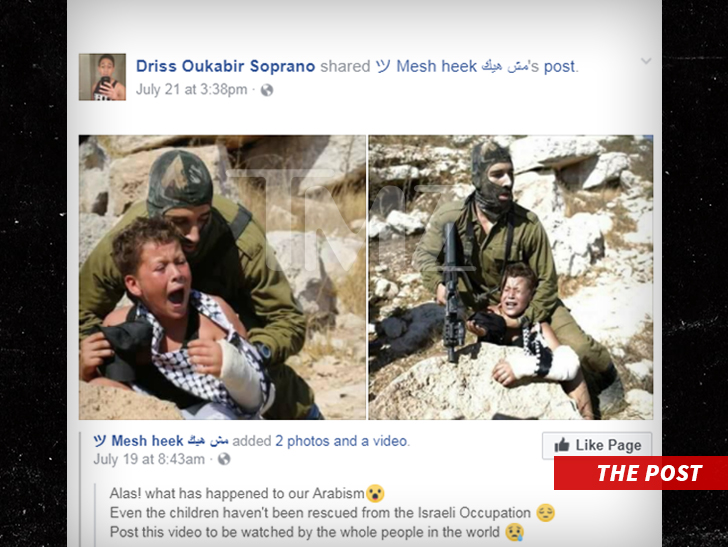Open Driss Oukabir Soprano profile name link
Image resolution: width=728 pixels, height=547 pixels.
click(x=226, y=66)
